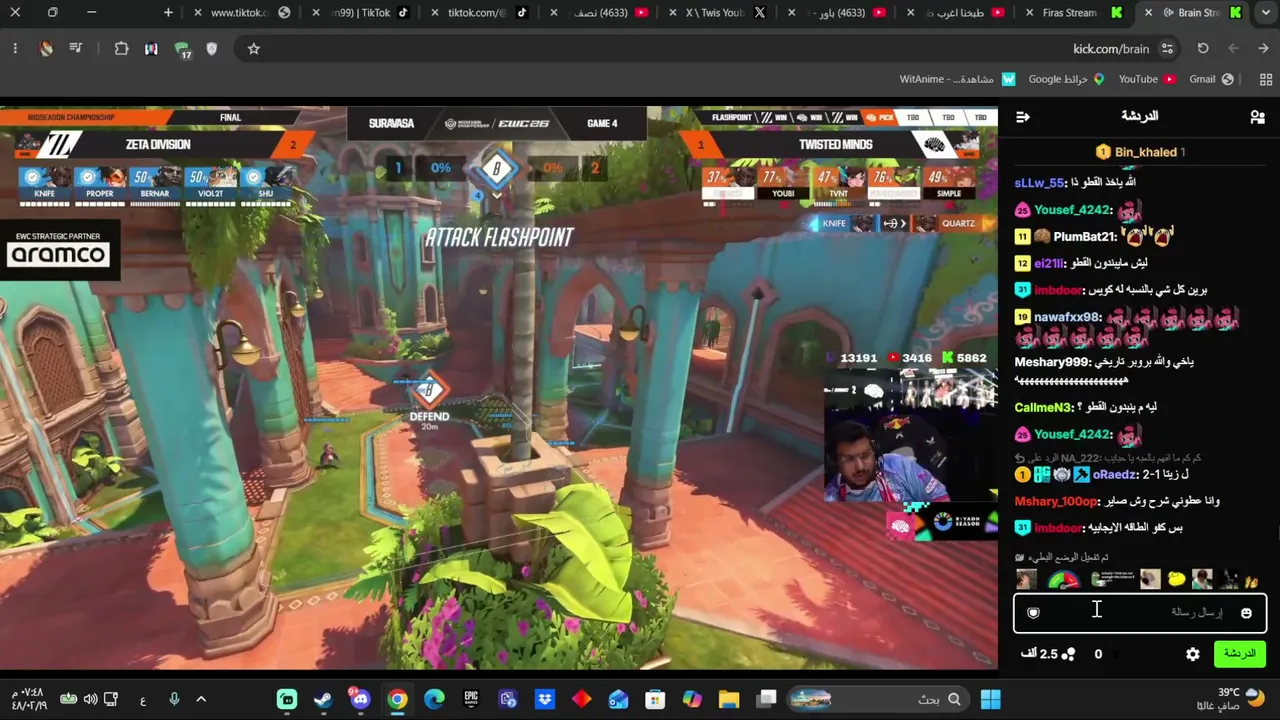Click Mshary_100op username in chat
The image size is (1280, 720).
[x=1056, y=501]
